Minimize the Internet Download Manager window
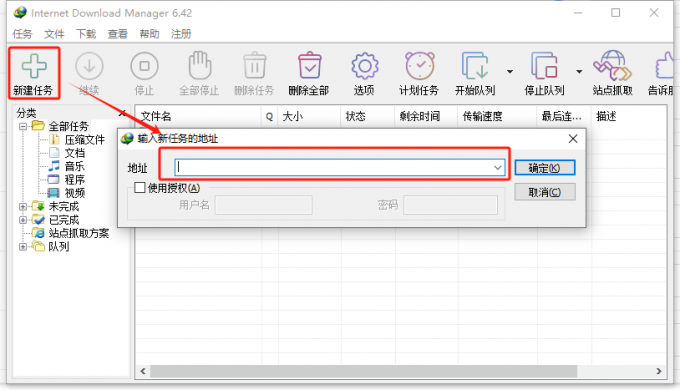Image resolution: width=680 pixels, height=390 pixels. 578,13
